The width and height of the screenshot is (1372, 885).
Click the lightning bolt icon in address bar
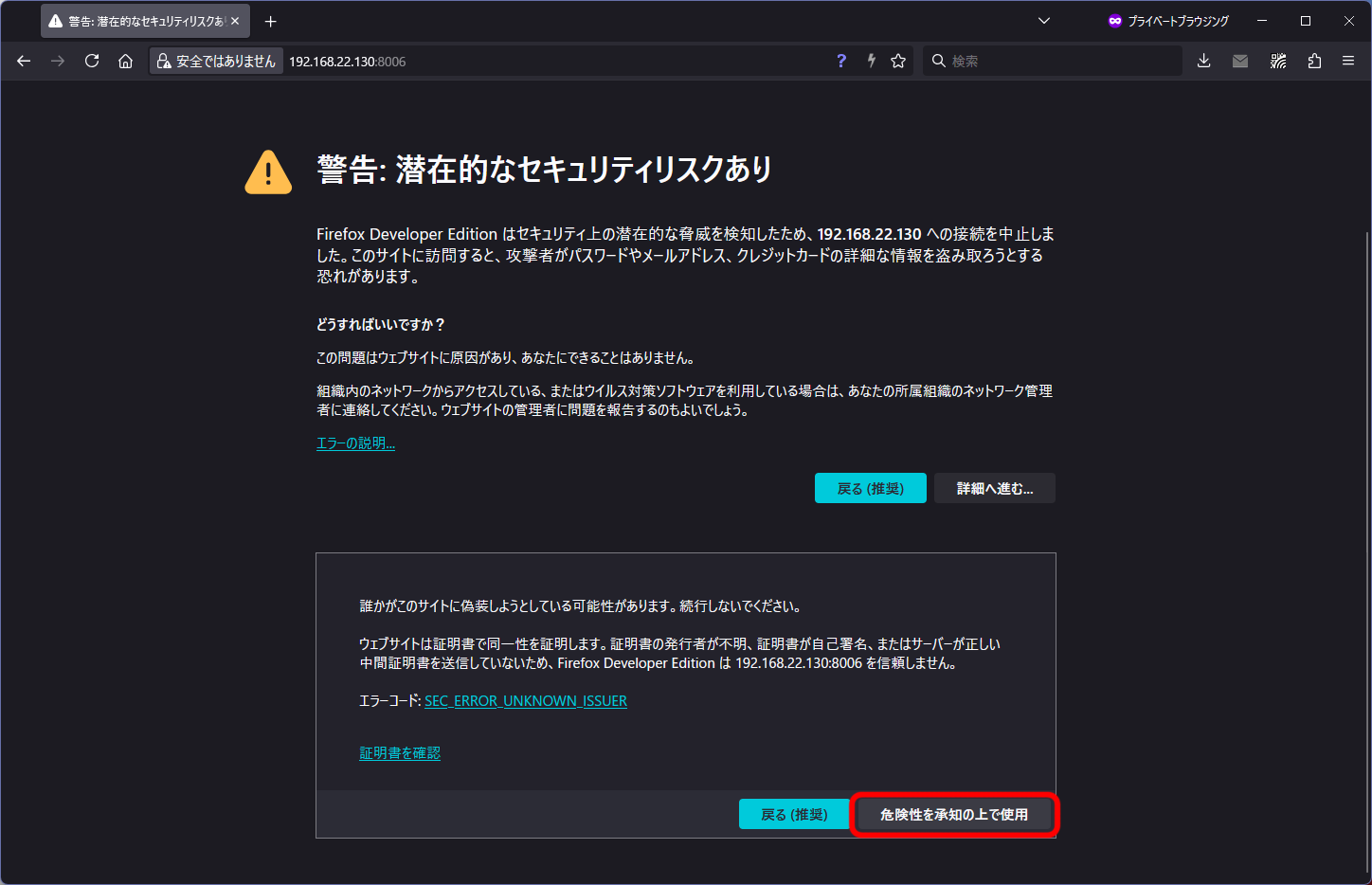pyautogui.click(x=871, y=61)
